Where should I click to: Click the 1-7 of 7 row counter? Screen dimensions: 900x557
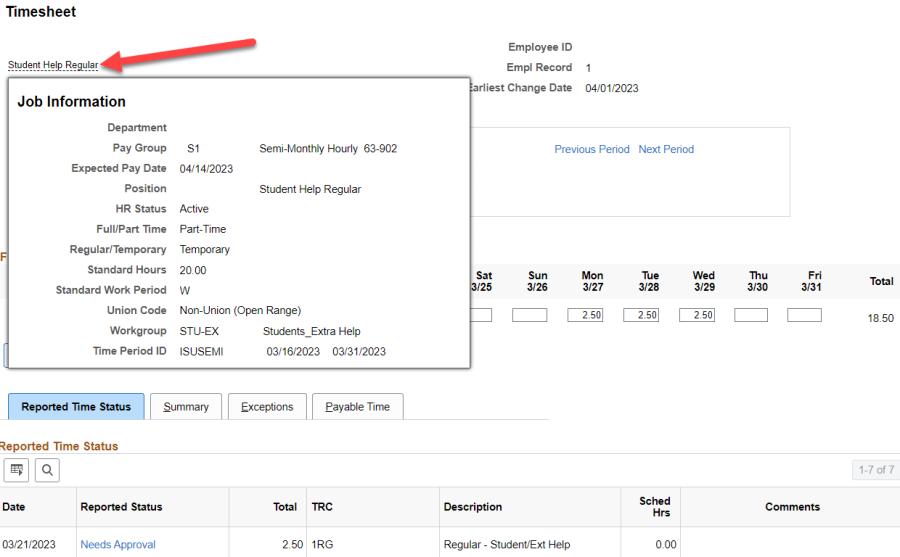pos(876,470)
